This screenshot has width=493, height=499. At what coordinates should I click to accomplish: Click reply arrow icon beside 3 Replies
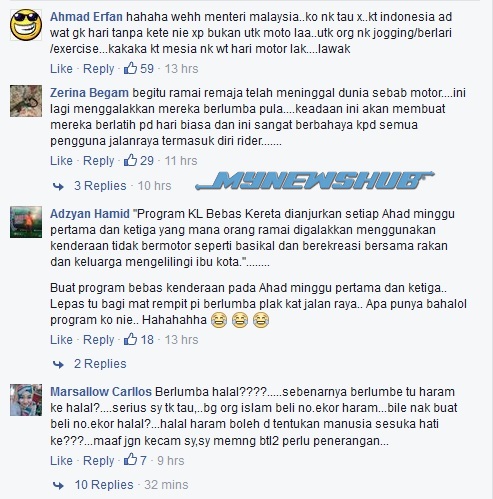pyautogui.click(x=58, y=186)
